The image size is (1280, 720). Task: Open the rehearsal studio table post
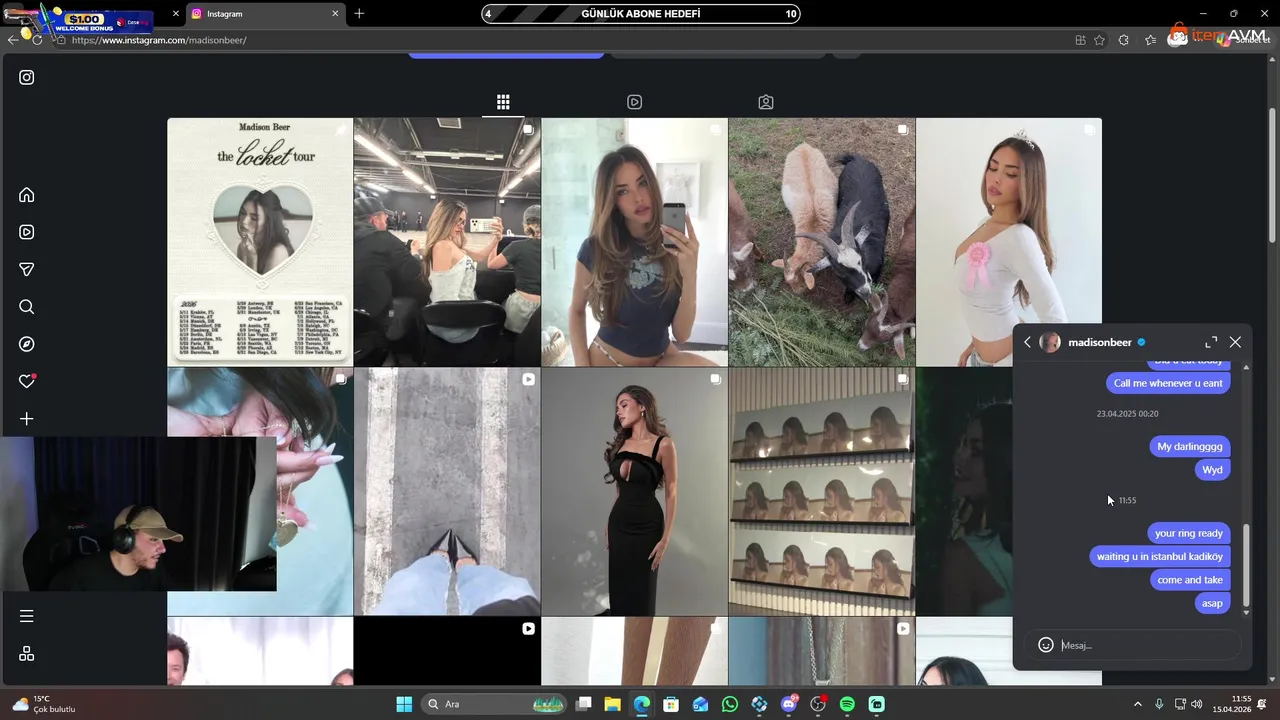pyautogui.click(x=447, y=242)
